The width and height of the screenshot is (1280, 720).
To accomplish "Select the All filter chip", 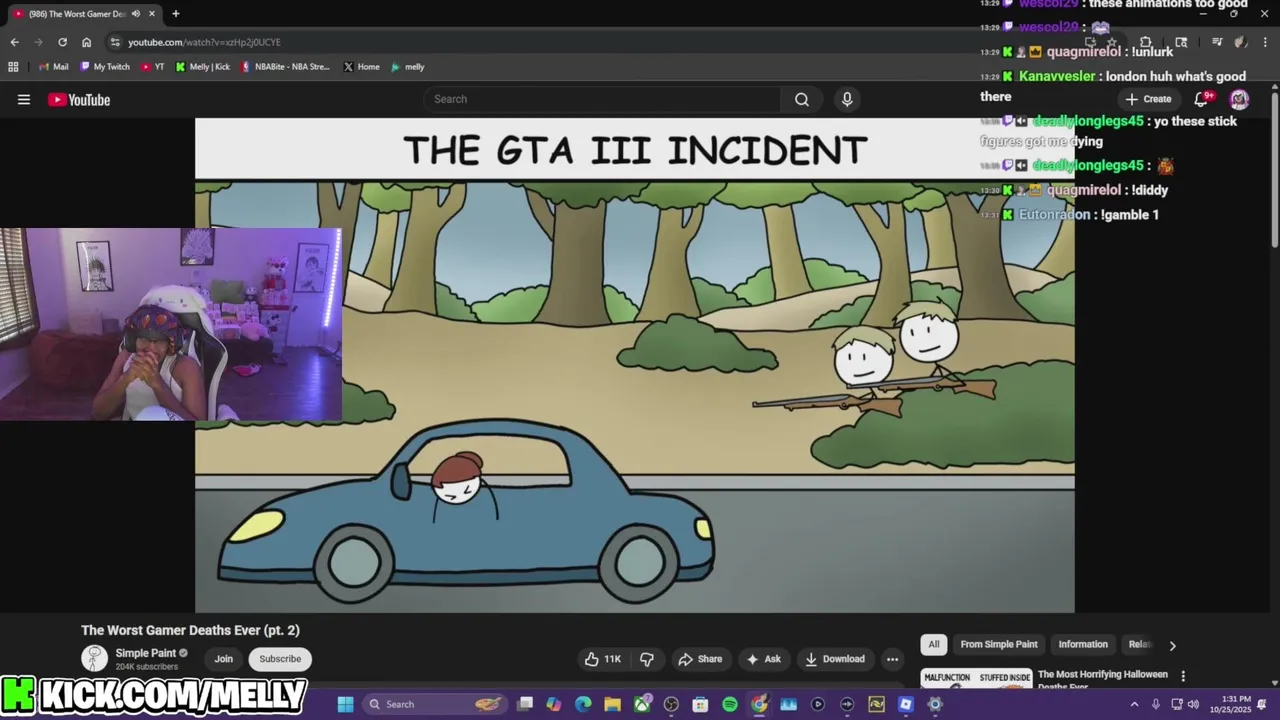I will [x=934, y=645].
